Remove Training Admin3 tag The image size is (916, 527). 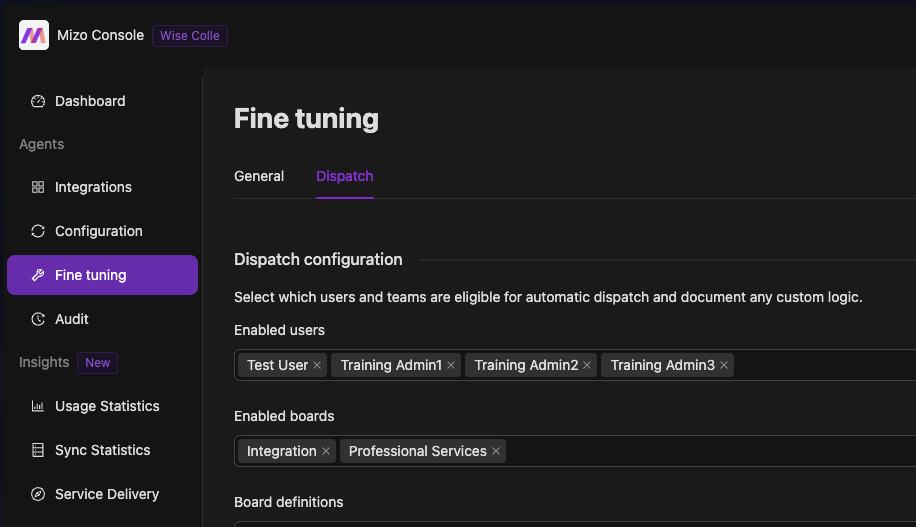coord(724,365)
